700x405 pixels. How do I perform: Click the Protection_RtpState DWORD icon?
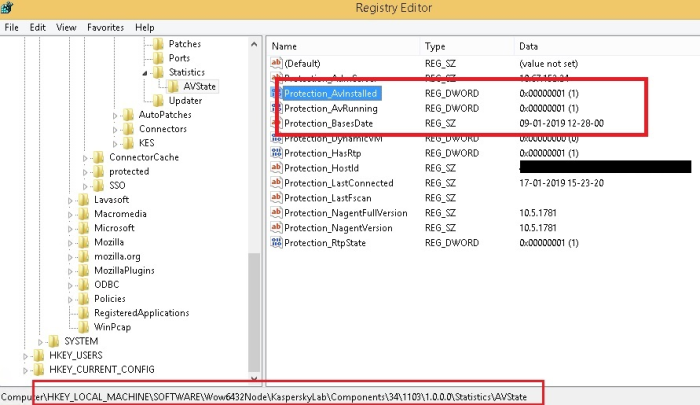pos(277,243)
